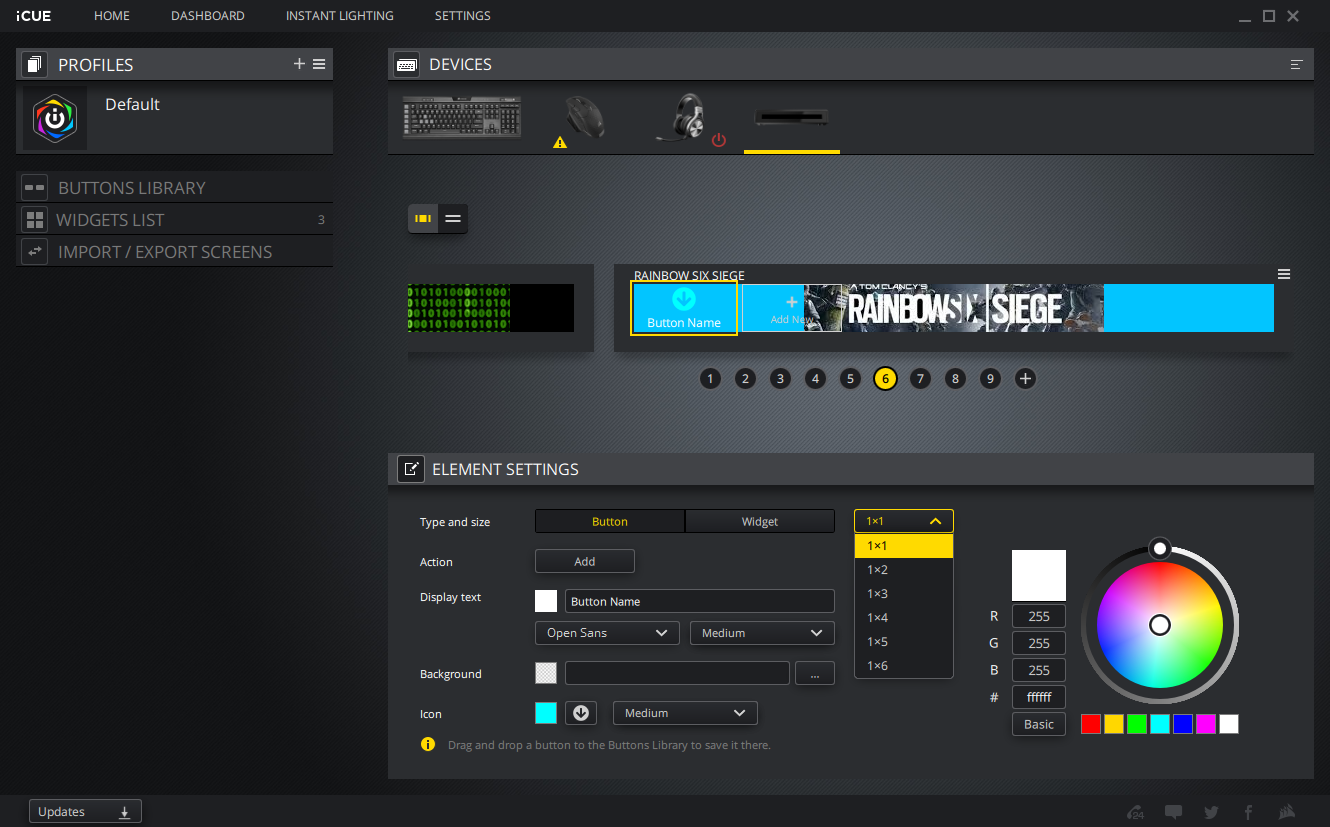
Task: Click display text white color swatch
Action: 546,601
